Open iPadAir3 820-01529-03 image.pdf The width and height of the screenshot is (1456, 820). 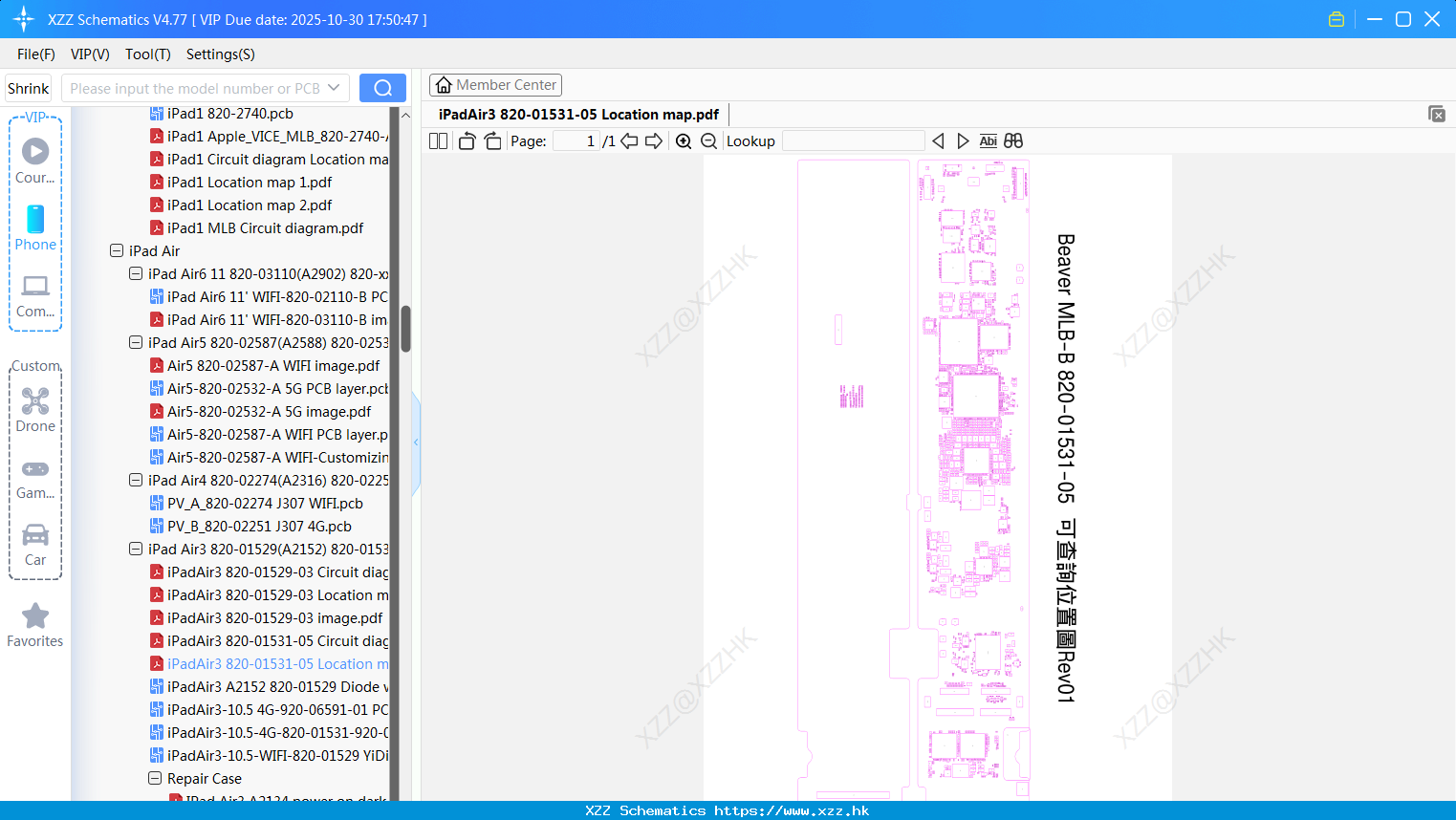[x=274, y=618]
